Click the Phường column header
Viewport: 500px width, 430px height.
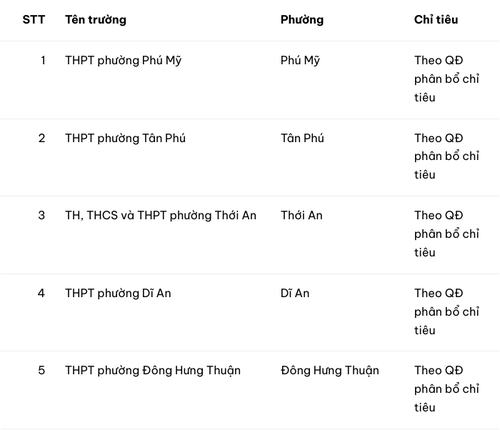(x=302, y=20)
